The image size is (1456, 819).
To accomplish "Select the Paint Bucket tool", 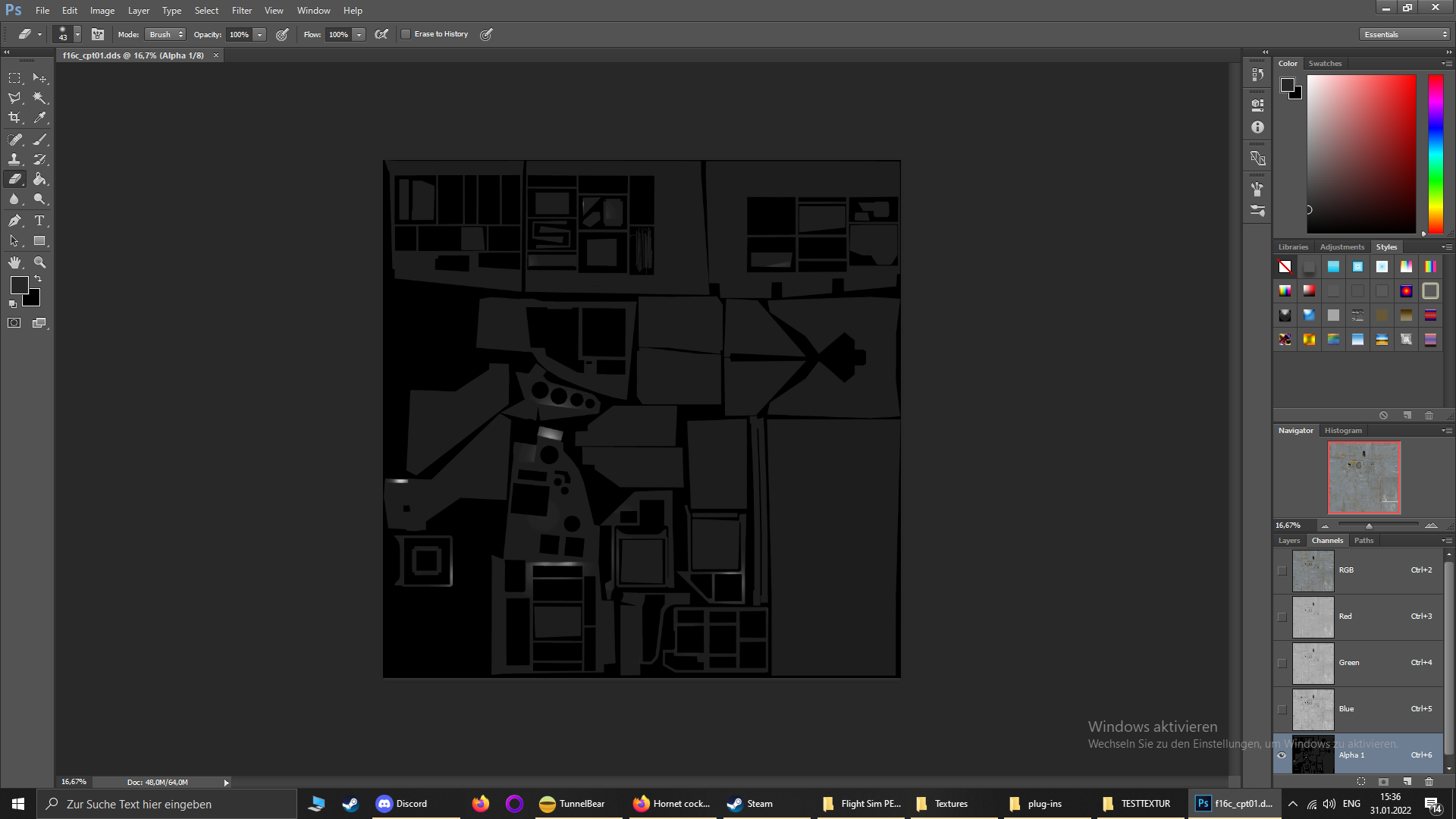I will (40, 179).
